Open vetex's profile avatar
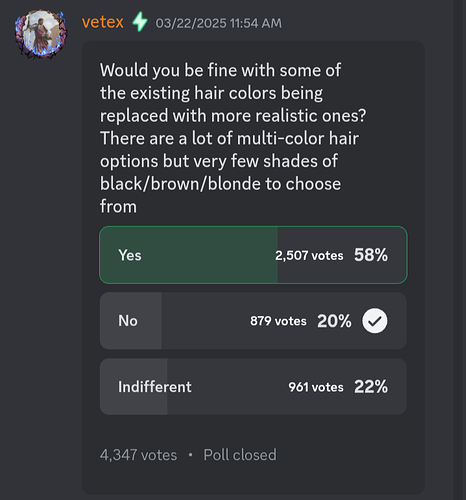This screenshot has height=500, width=466. pyautogui.click(x=41, y=34)
